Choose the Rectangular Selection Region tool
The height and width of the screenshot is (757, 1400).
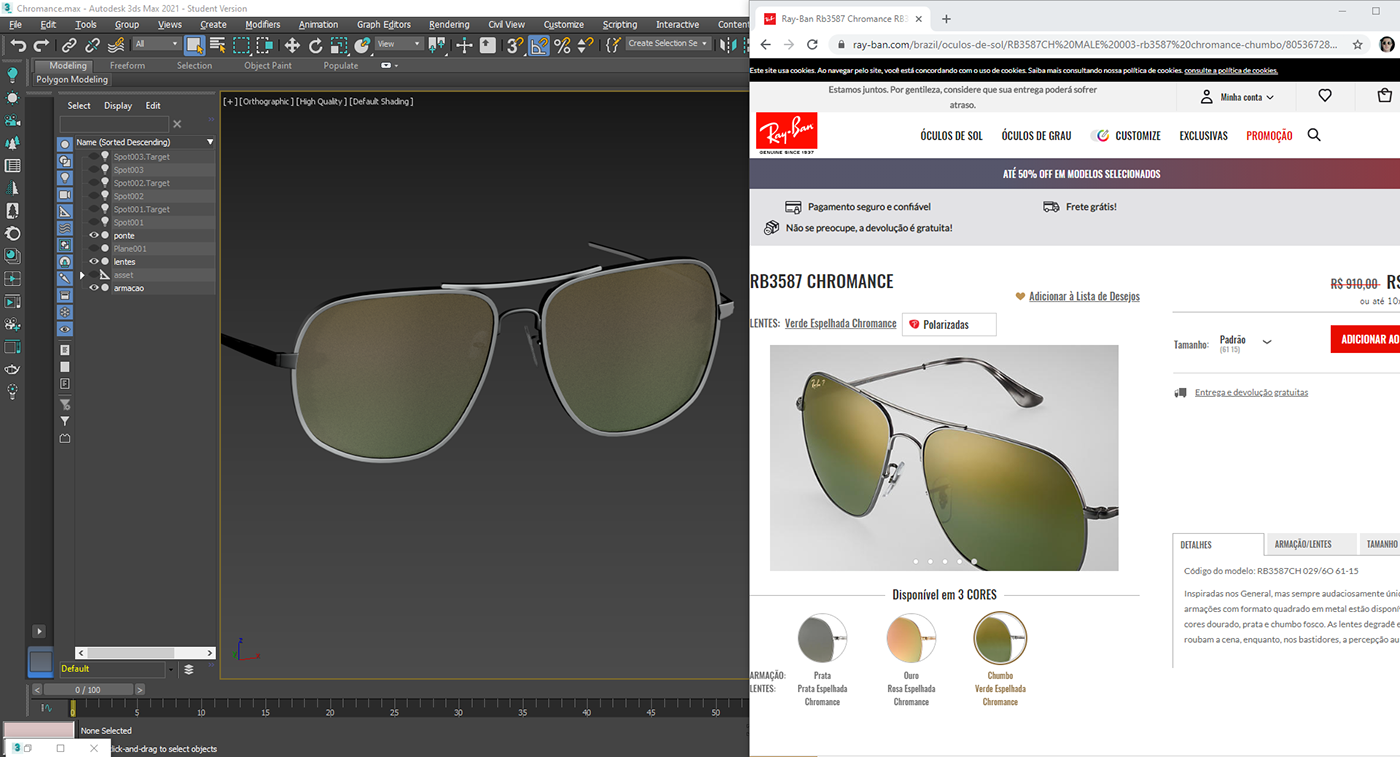pyautogui.click(x=241, y=45)
